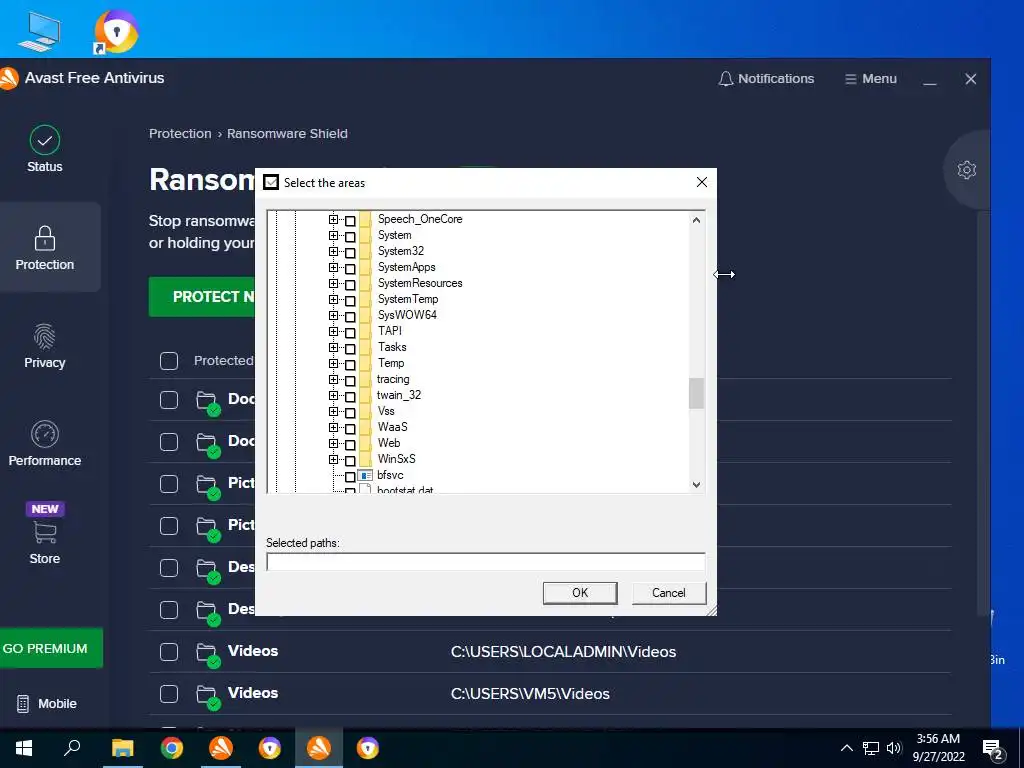
Task: Check the SysWOW64 folder checkbox
Action: (x=350, y=317)
